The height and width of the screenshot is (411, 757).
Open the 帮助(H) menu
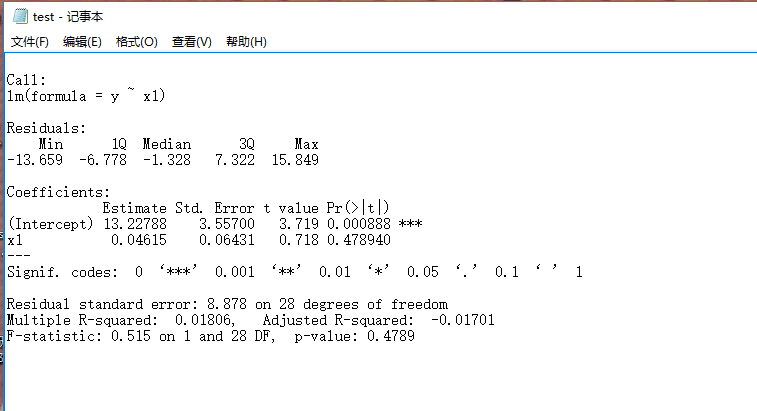pos(246,42)
